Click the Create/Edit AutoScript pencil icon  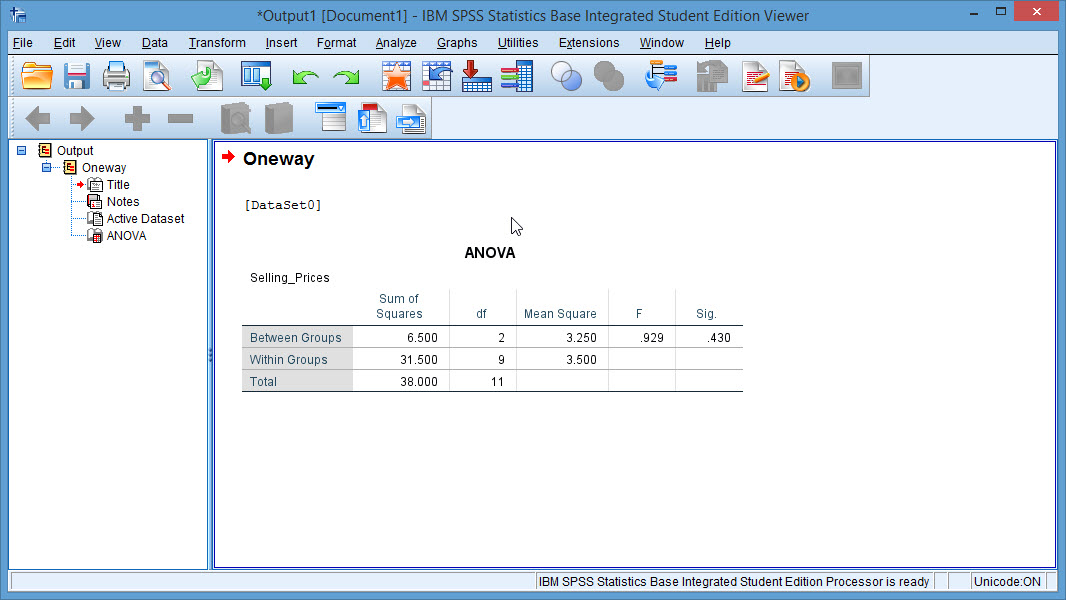(x=755, y=76)
